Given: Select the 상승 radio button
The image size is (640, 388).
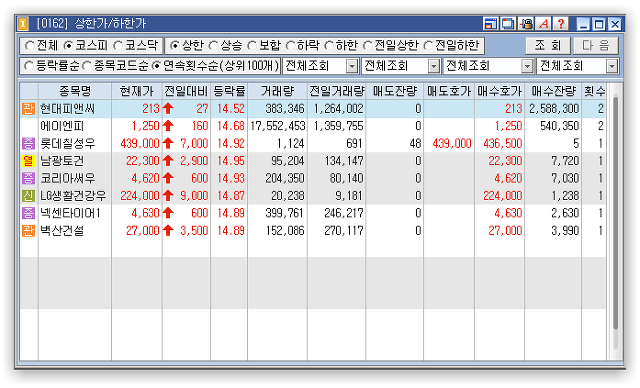Looking at the screenshot, I should tap(213, 46).
